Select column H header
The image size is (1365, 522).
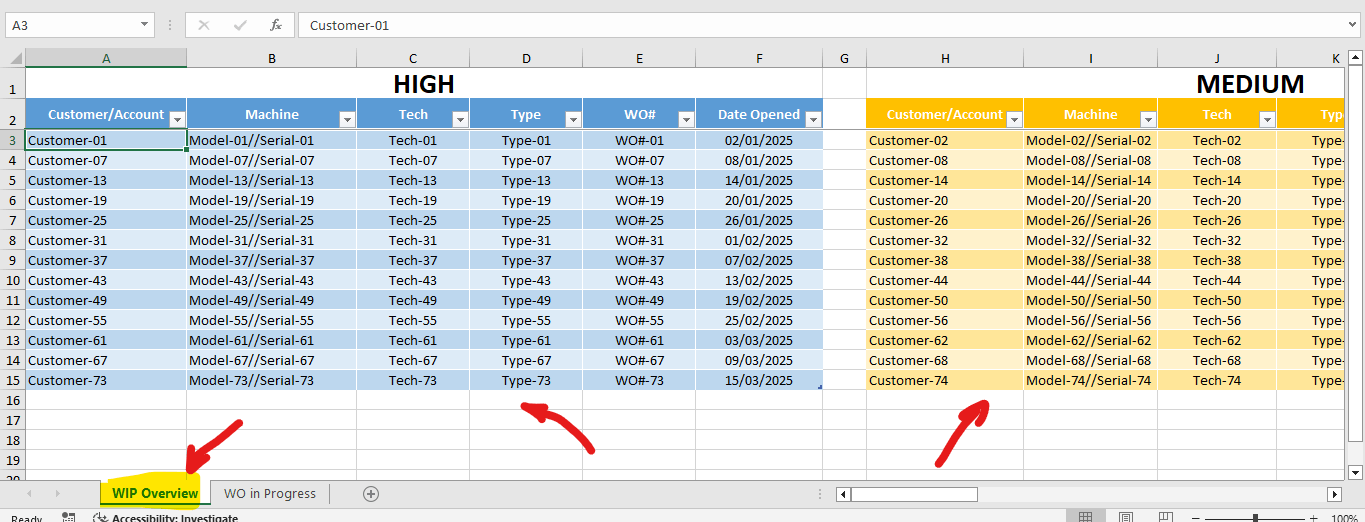click(945, 58)
